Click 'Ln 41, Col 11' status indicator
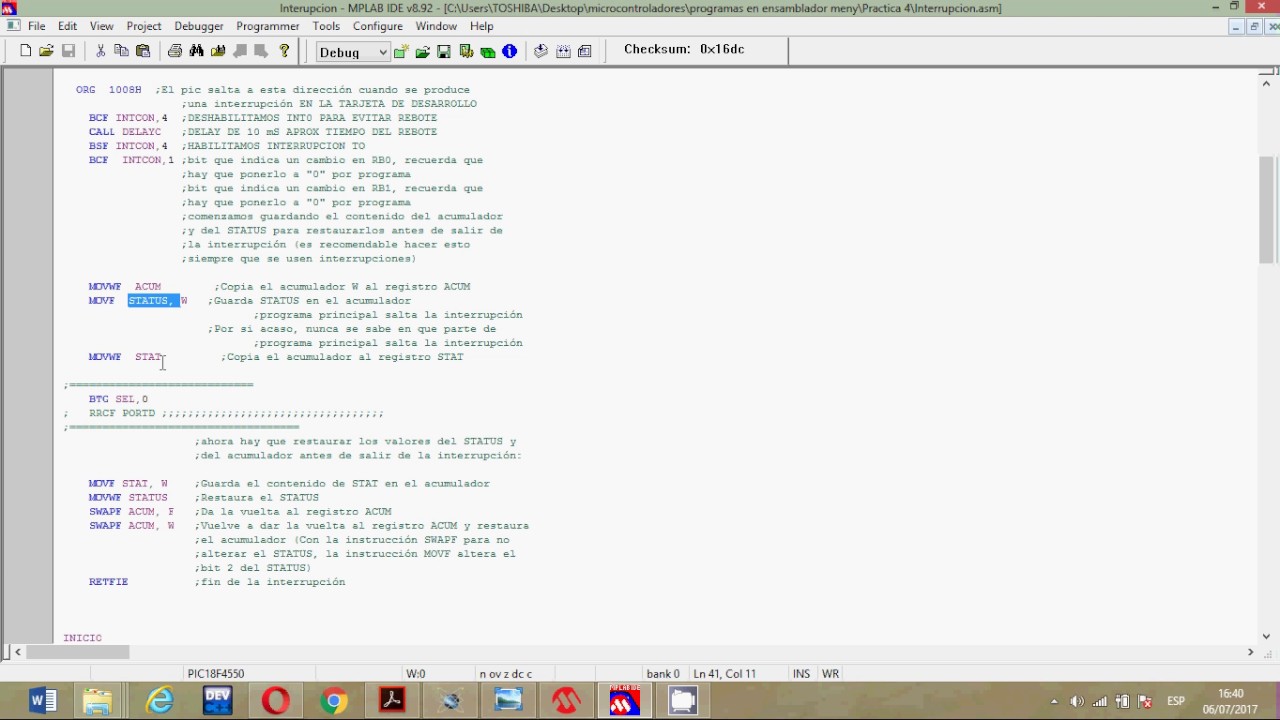Viewport: 1280px width, 720px height. pos(725,674)
